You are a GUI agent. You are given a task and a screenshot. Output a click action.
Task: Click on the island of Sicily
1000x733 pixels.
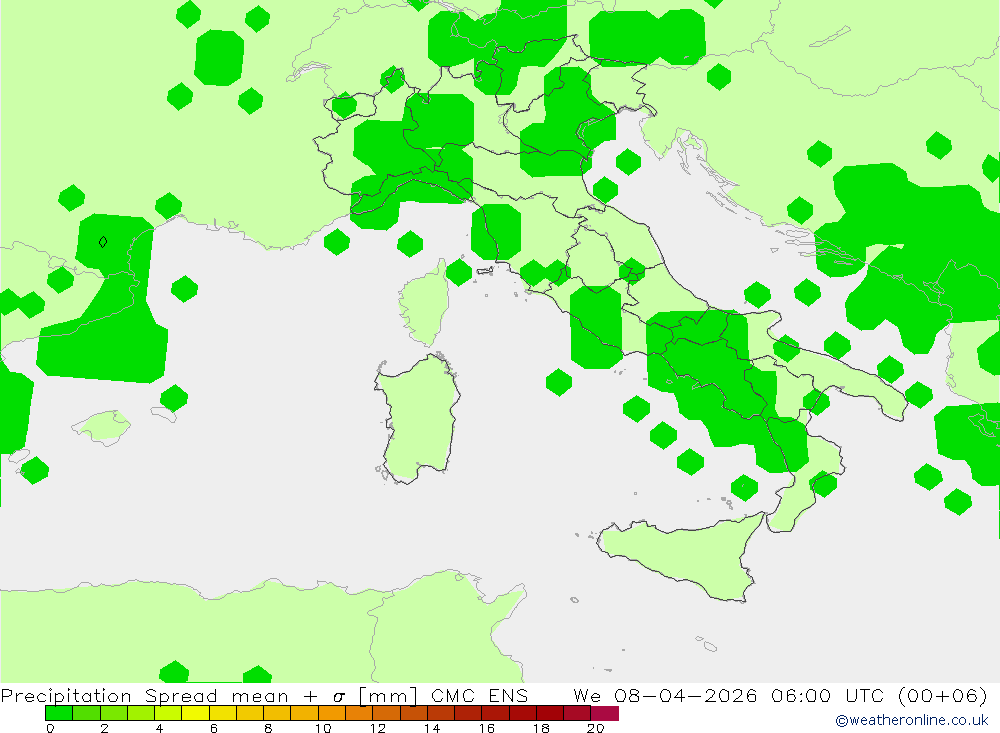tap(686, 552)
